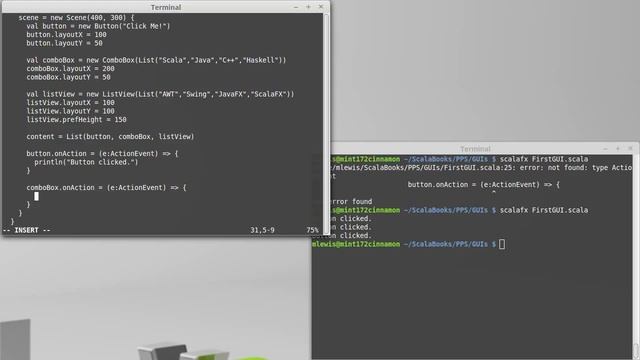Click the 'error found' line in back terminal
The width and height of the screenshot is (640, 360).
[x=351, y=202]
